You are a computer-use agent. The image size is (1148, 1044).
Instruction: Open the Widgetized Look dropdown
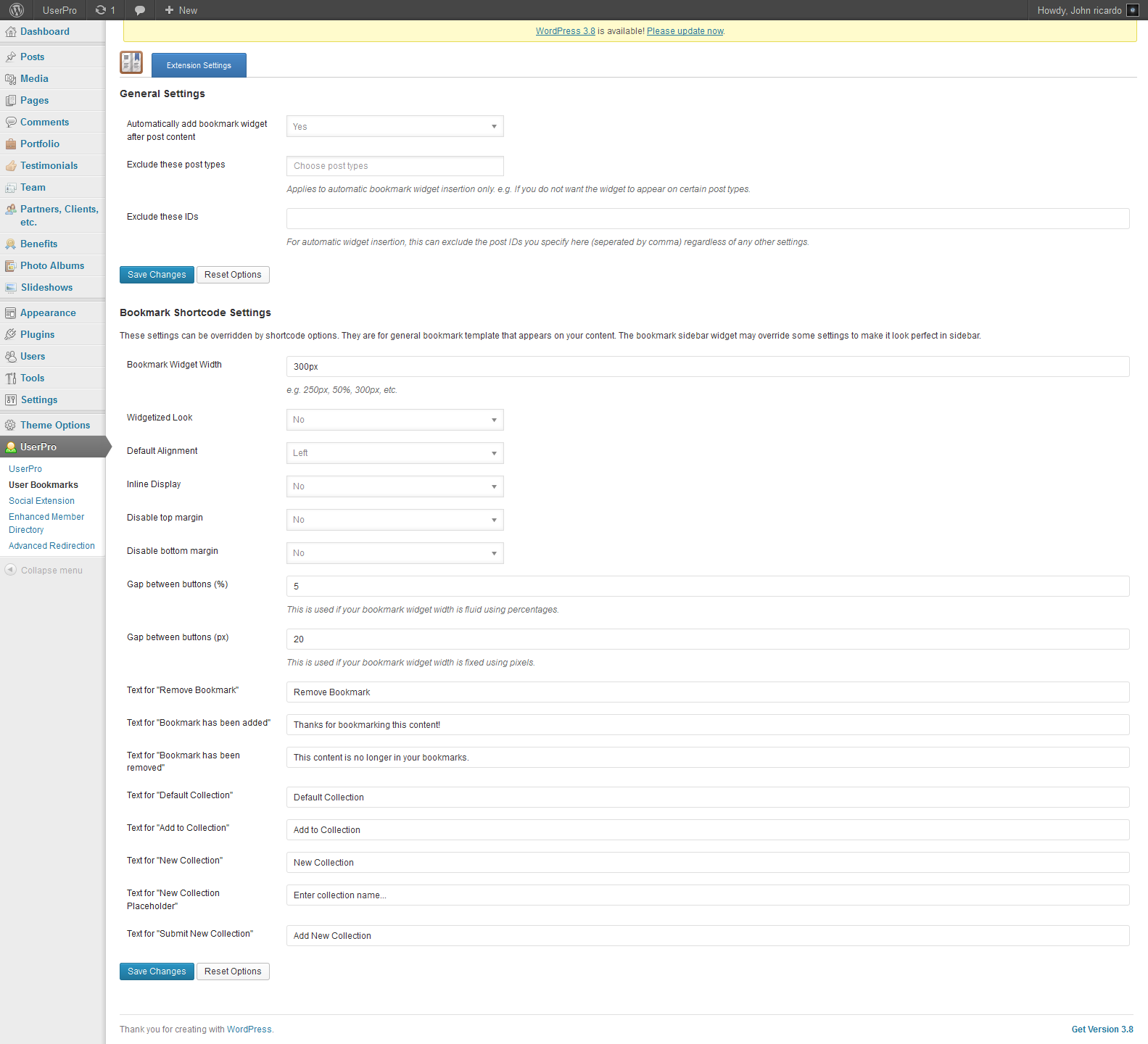coord(395,420)
